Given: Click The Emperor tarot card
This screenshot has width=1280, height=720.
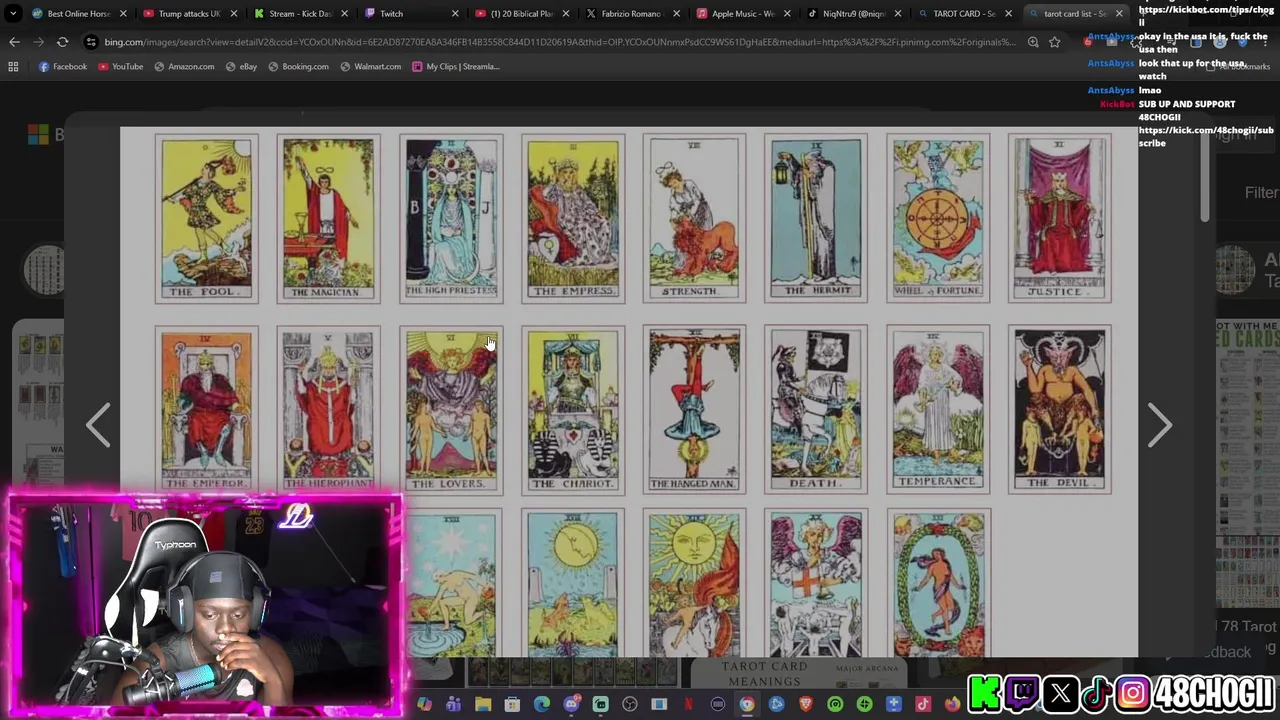Looking at the screenshot, I should (206, 410).
